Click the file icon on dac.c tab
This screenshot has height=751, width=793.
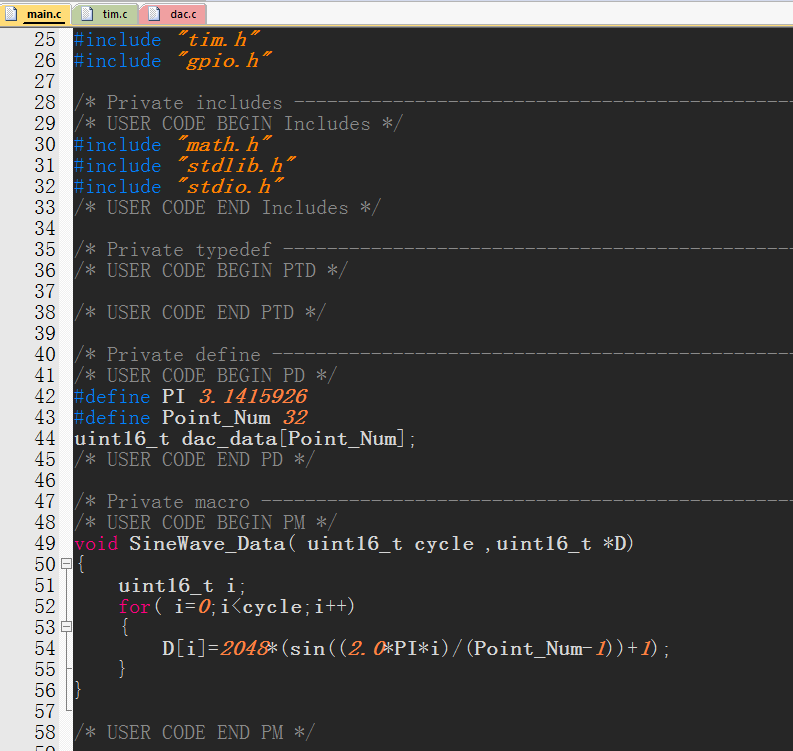154,14
